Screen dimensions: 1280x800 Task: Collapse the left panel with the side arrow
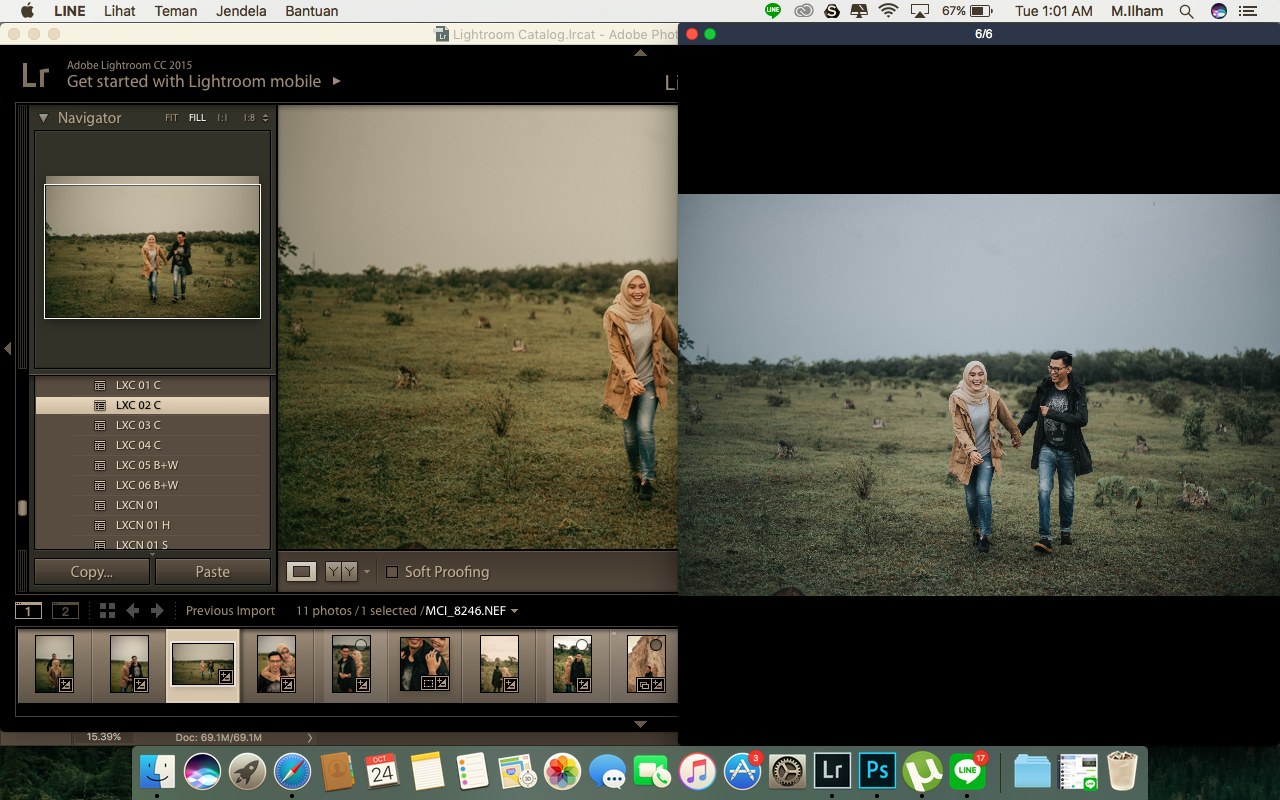(x=7, y=349)
